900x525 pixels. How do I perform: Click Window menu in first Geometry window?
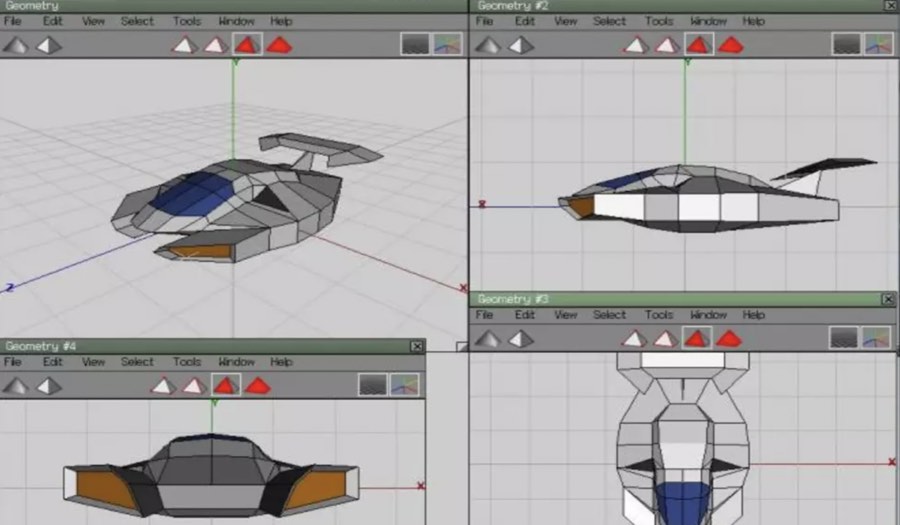[236, 21]
